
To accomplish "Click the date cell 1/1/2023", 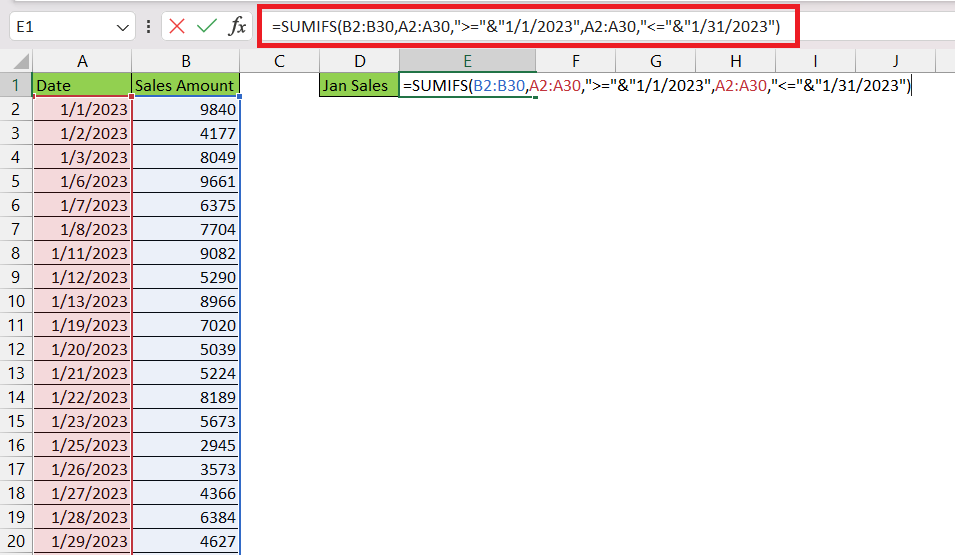I will (x=82, y=109).
